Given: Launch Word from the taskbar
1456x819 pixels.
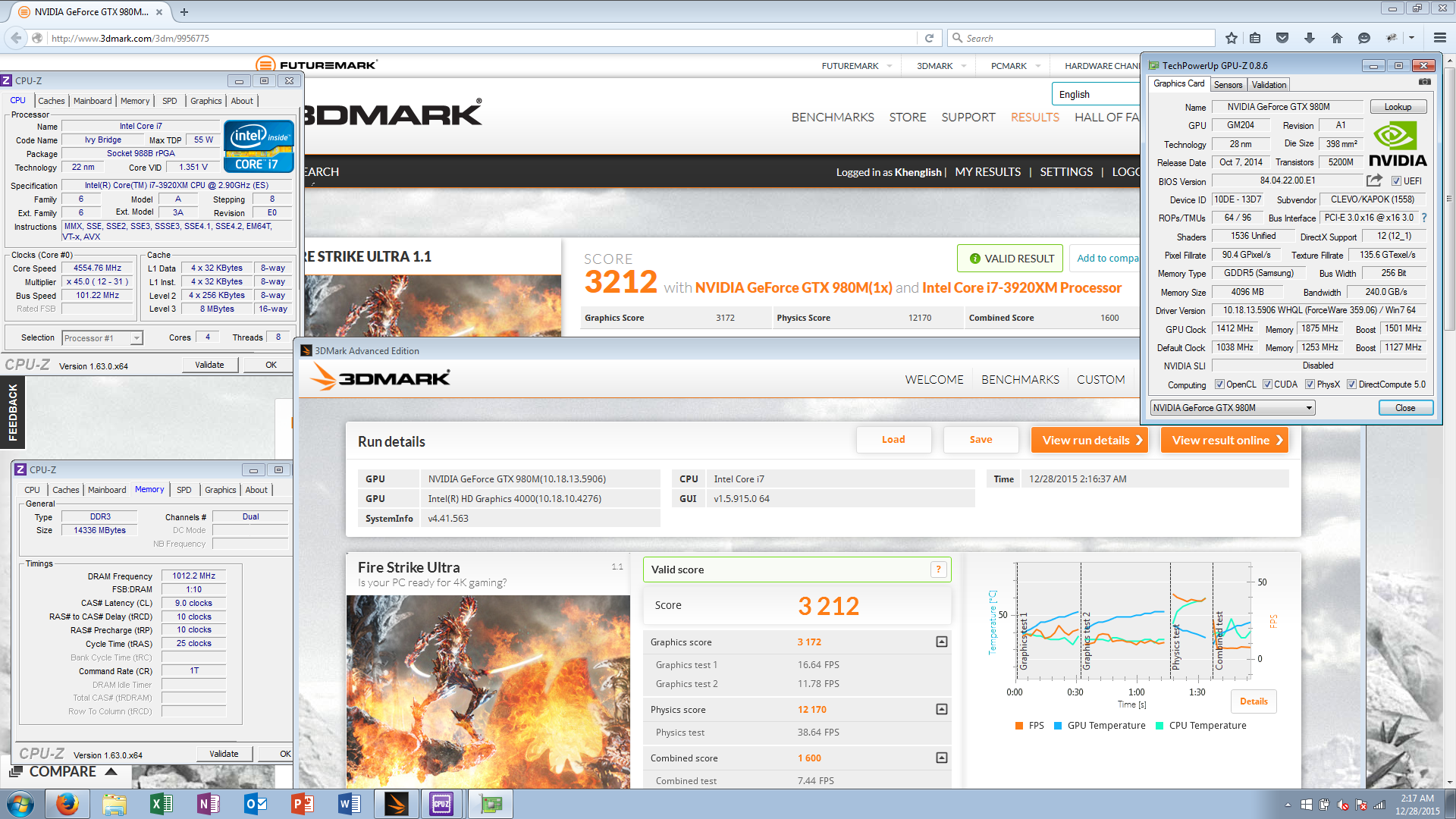Looking at the screenshot, I should (x=350, y=804).
